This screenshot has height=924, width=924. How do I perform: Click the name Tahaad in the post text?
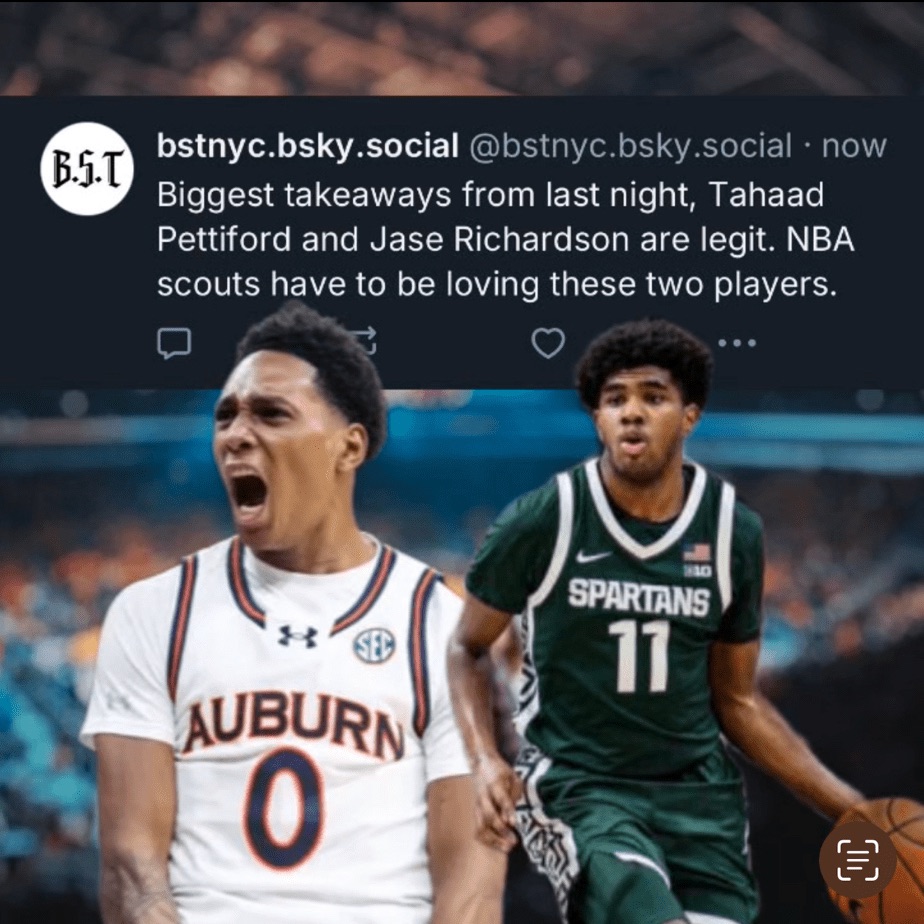[x=765, y=194]
